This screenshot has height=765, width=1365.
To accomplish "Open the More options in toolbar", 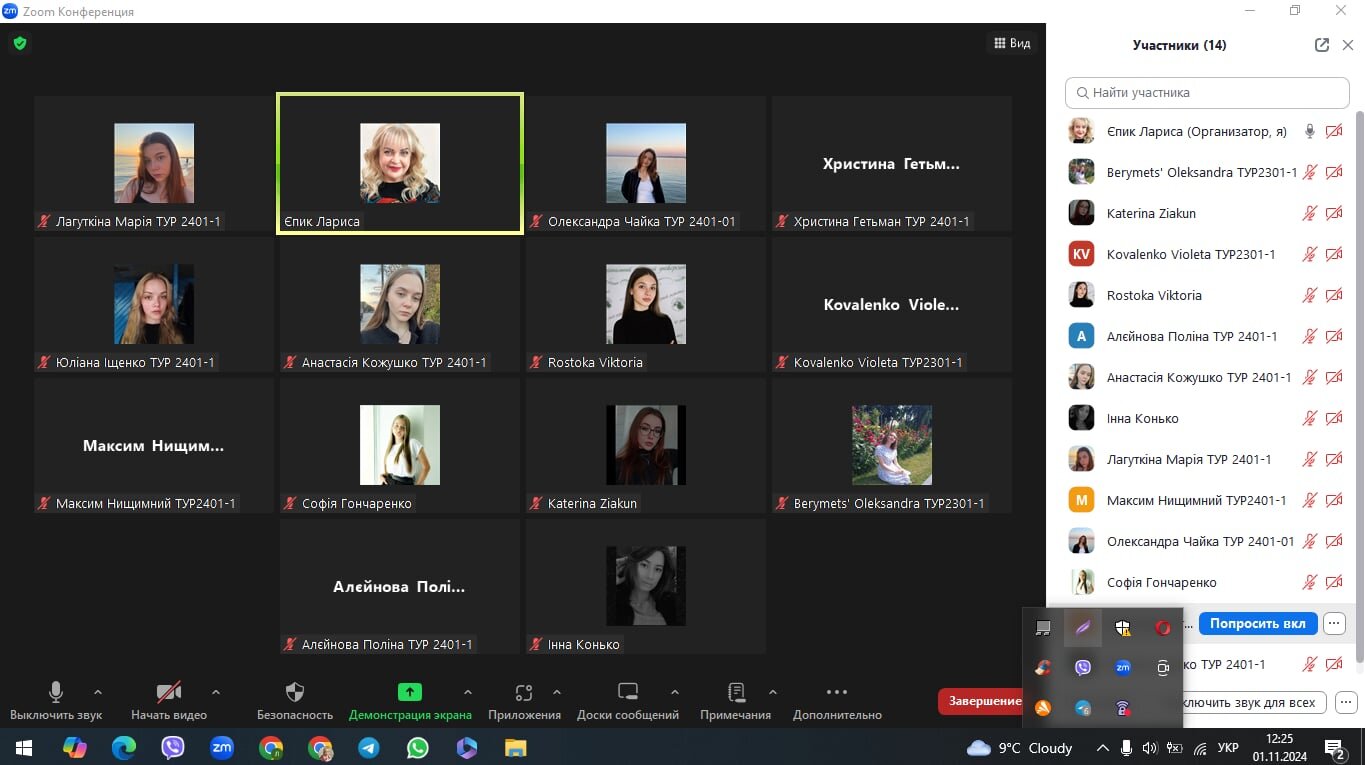I will [836, 692].
